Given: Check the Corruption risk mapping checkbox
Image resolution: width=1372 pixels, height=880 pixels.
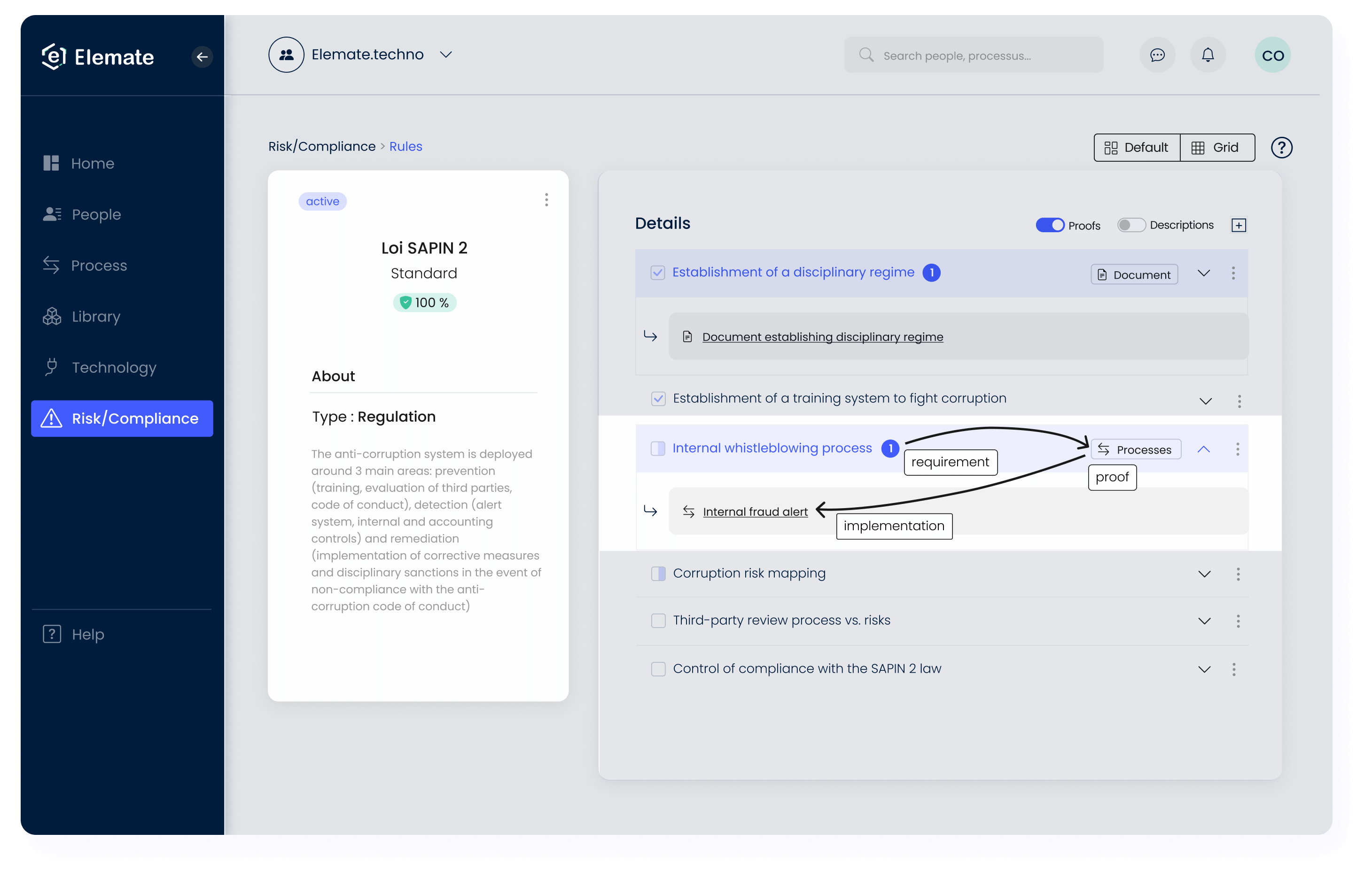Looking at the screenshot, I should [657, 573].
